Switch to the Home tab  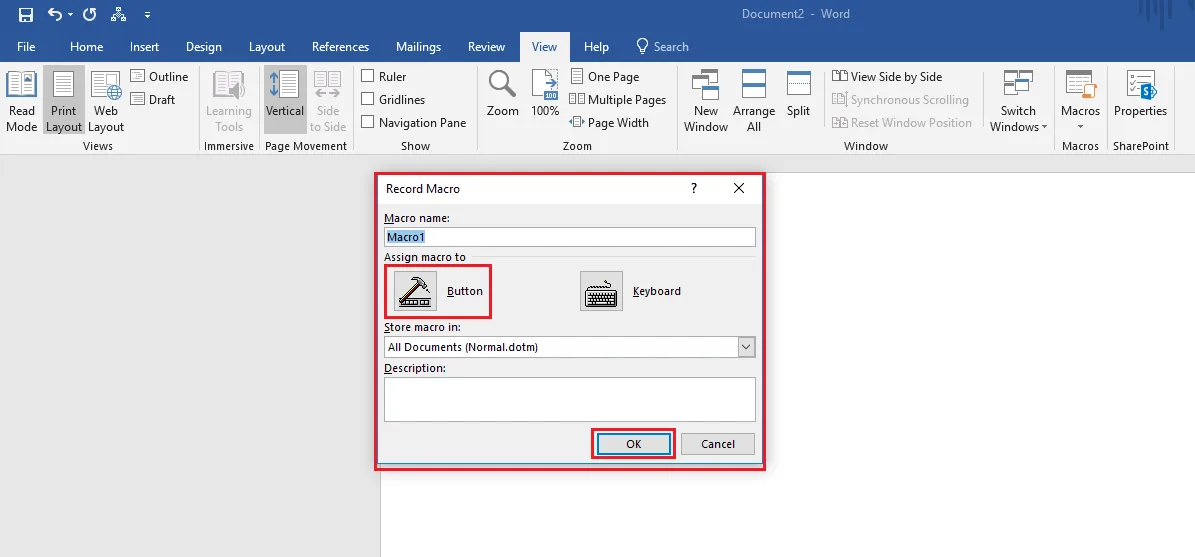(86, 46)
